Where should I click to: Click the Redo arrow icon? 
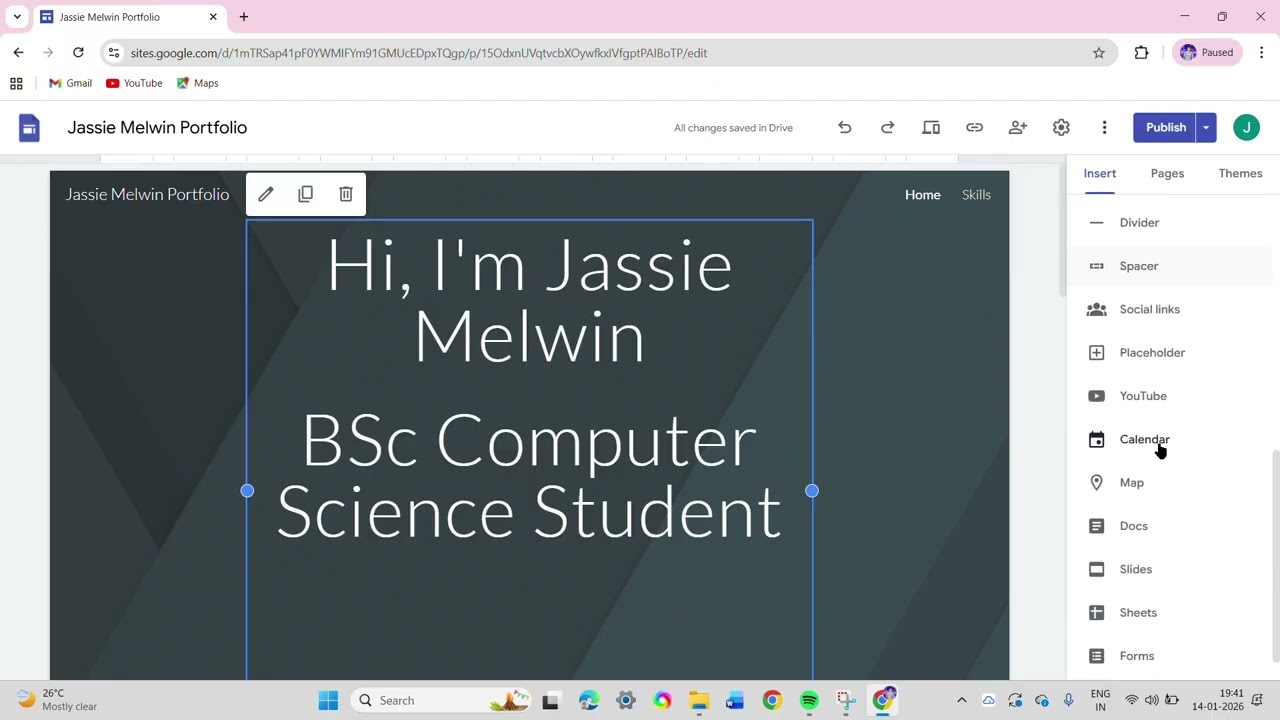pos(887,127)
